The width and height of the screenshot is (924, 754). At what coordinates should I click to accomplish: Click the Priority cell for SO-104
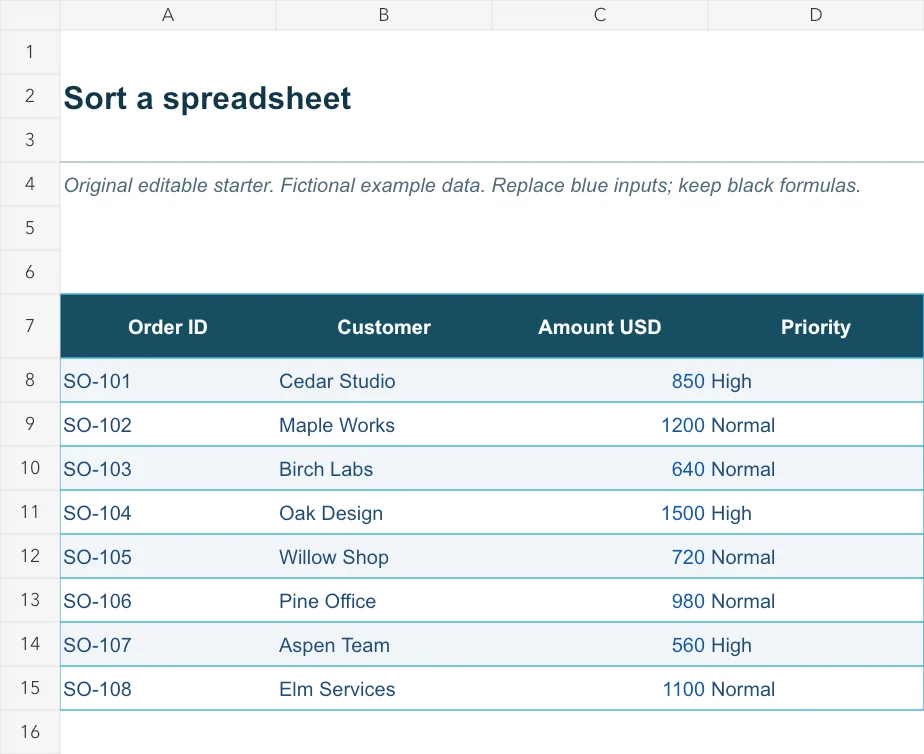pos(816,512)
